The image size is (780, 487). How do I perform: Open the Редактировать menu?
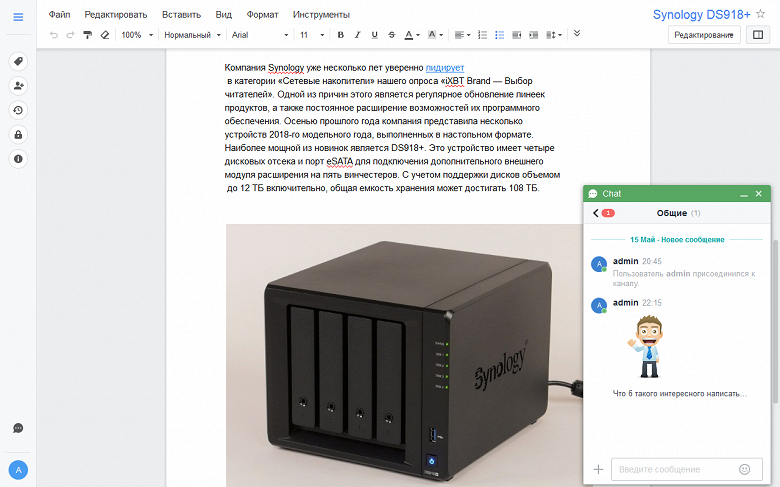coord(115,14)
